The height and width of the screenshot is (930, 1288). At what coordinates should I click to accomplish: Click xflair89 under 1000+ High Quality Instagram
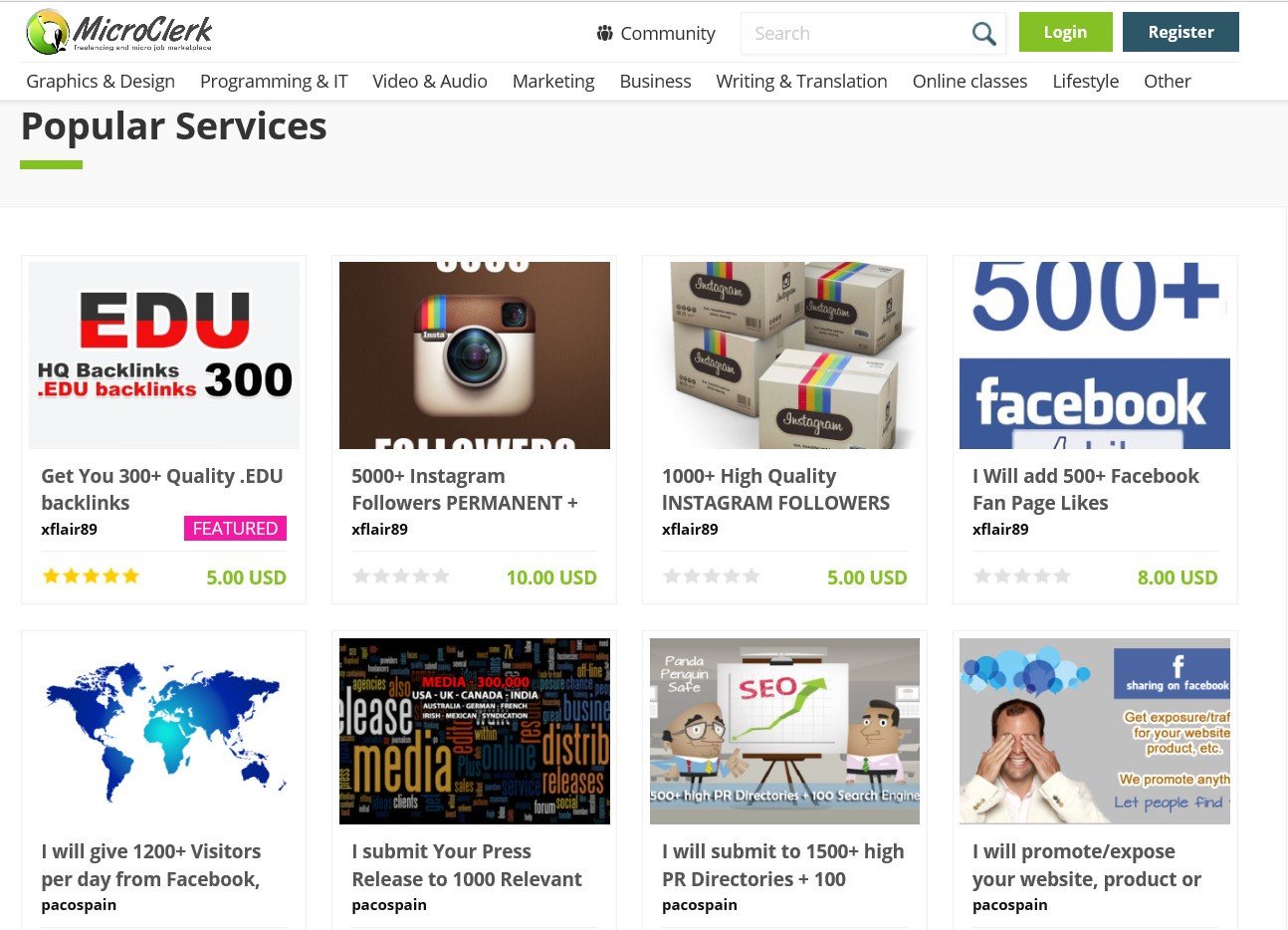pos(691,529)
